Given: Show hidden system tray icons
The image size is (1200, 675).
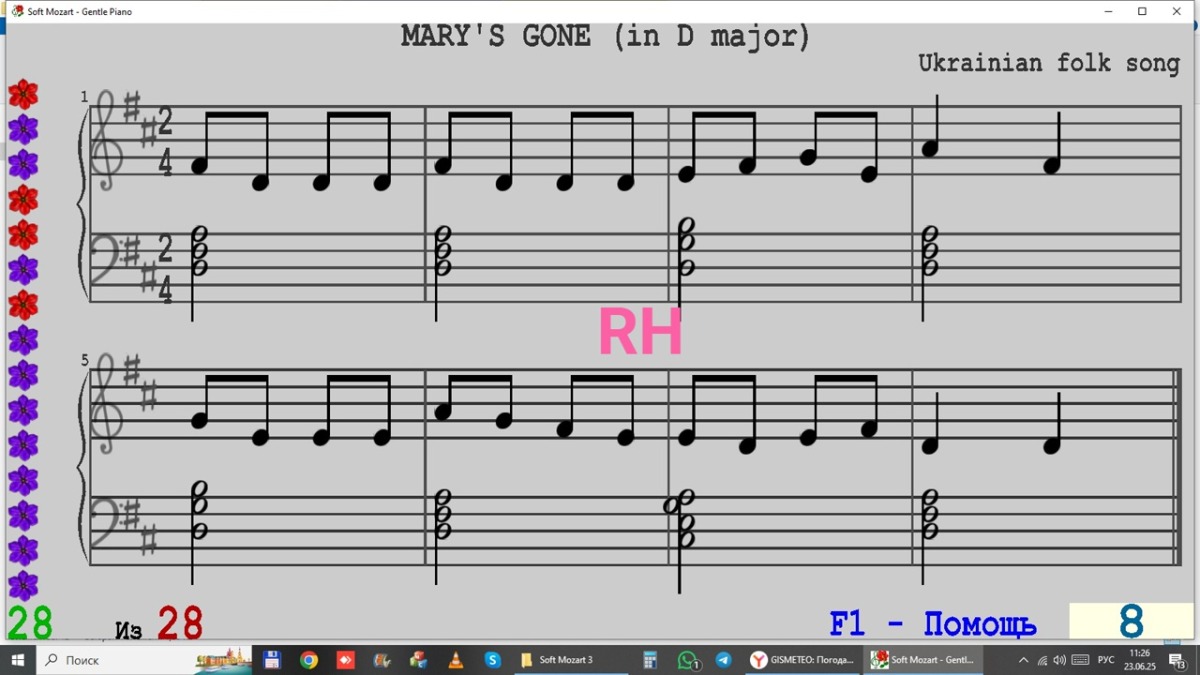Looking at the screenshot, I should pos(1023,660).
